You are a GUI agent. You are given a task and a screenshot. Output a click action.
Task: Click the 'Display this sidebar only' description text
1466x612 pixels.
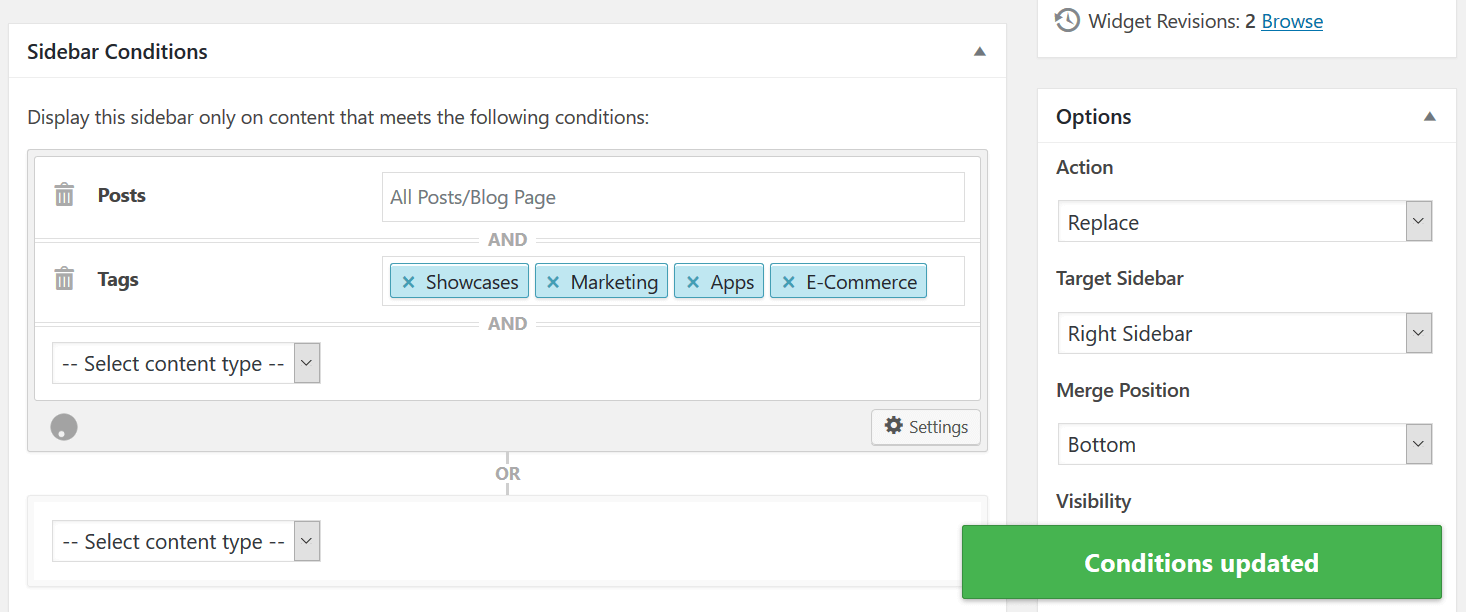pos(338,117)
